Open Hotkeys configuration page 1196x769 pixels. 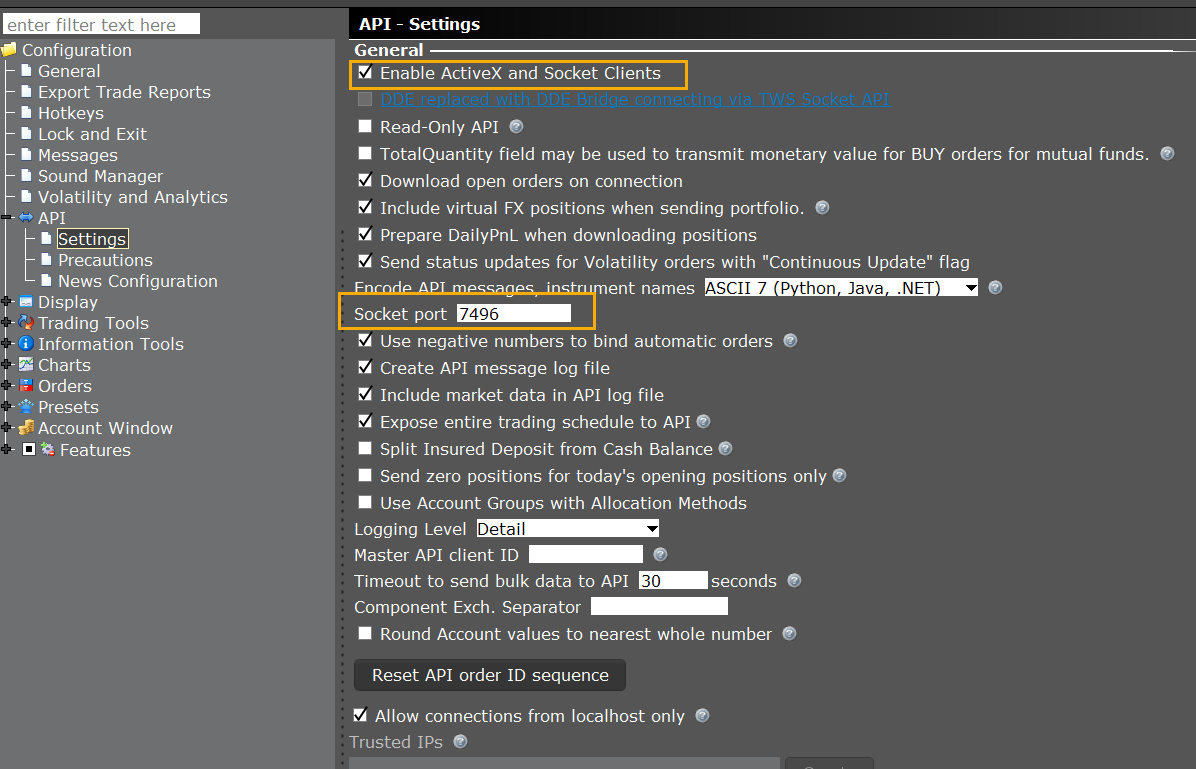(x=70, y=113)
